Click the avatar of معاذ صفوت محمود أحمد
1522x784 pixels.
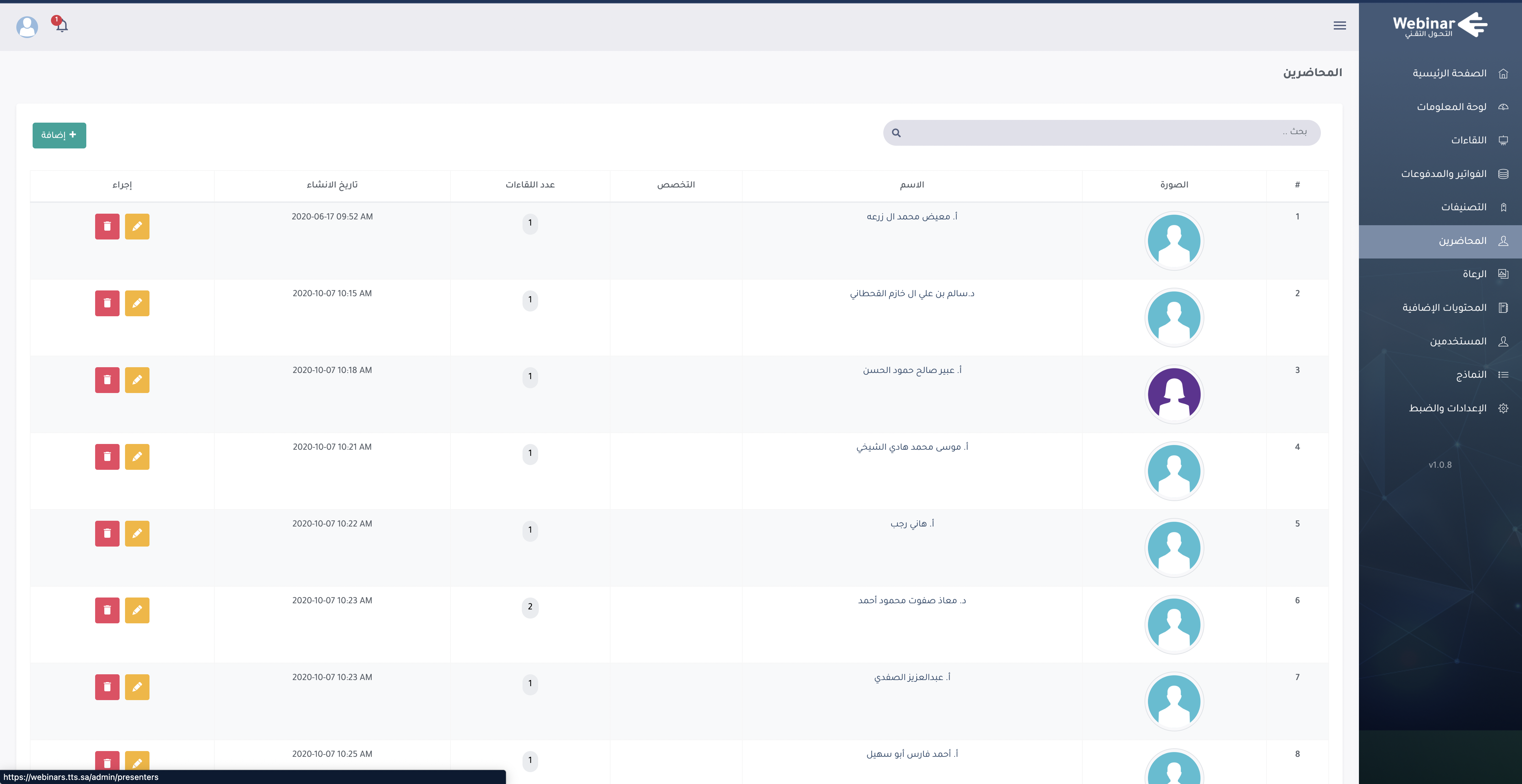point(1174,625)
